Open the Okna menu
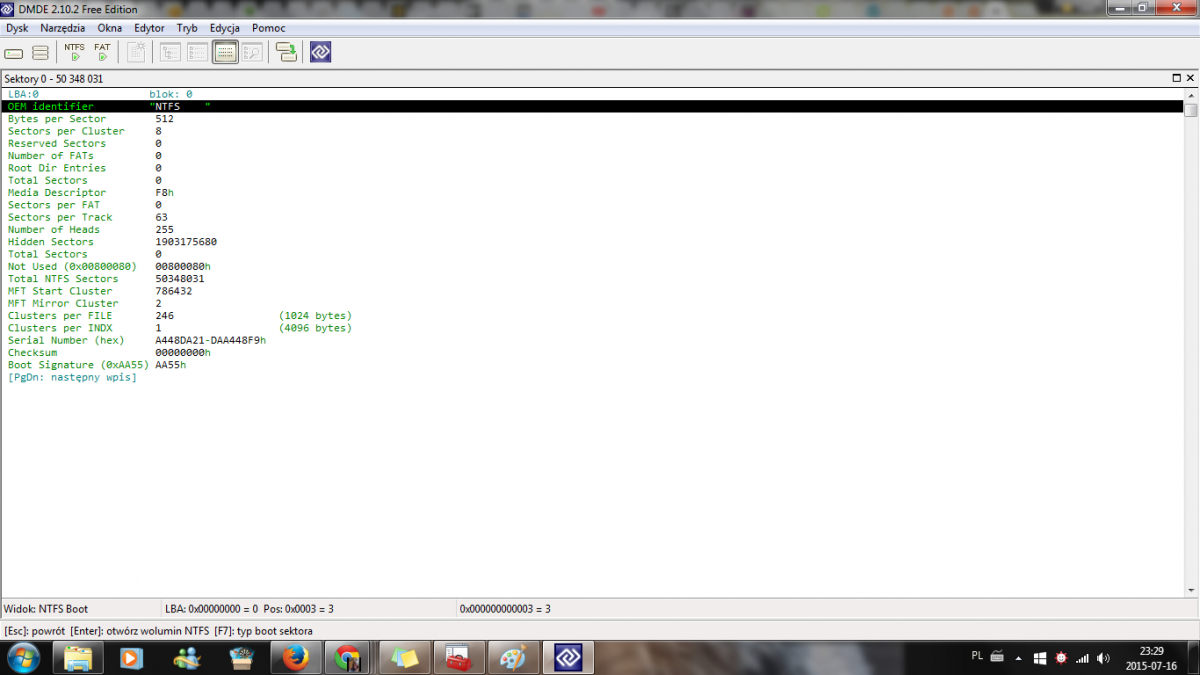 coord(110,28)
